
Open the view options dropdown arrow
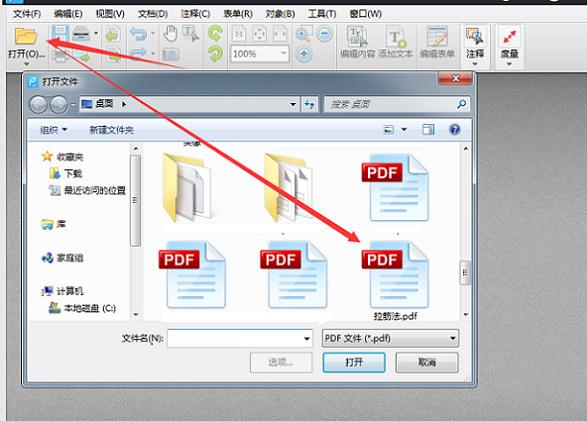click(404, 130)
